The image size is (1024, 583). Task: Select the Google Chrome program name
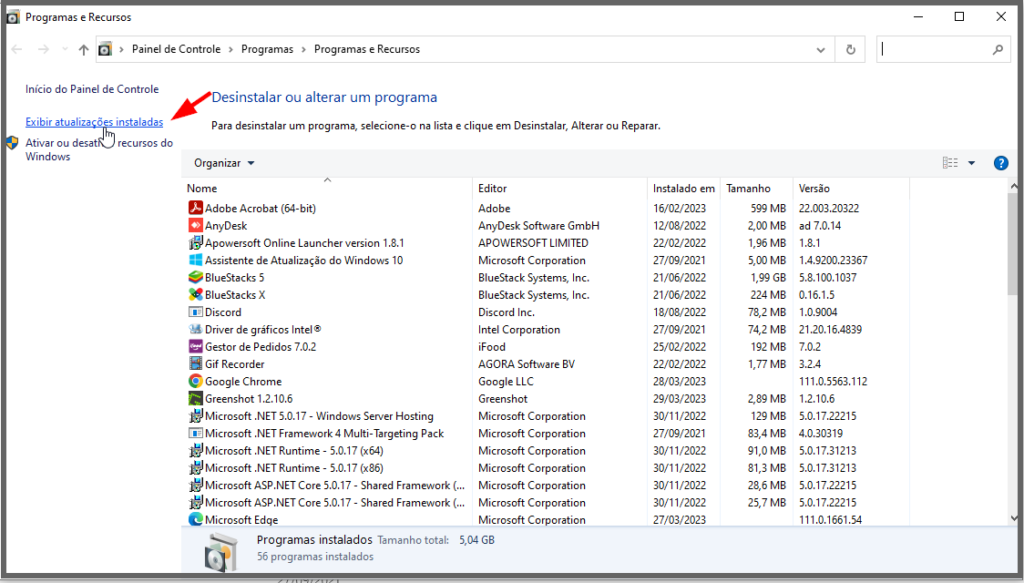tap(243, 381)
